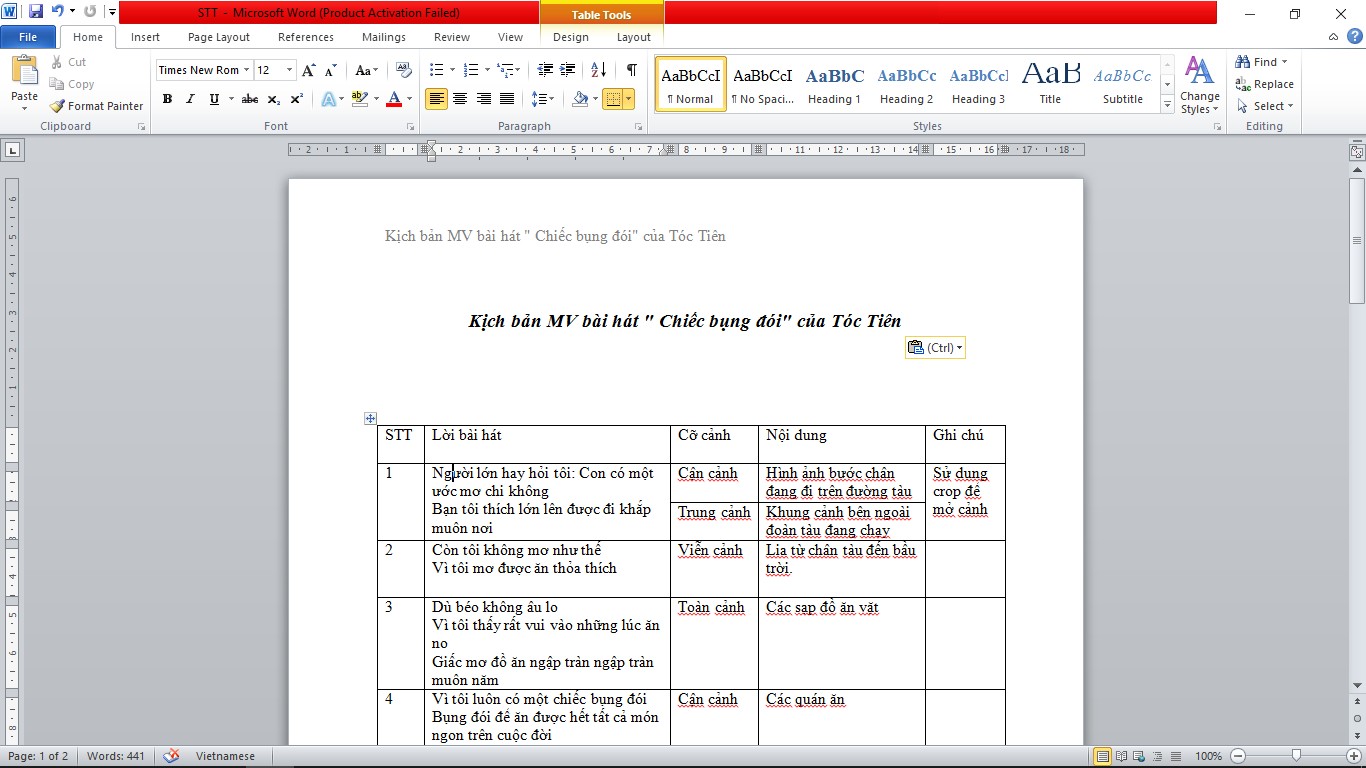Sort the selected text
This screenshot has height=768, width=1366.
pos(598,70)
